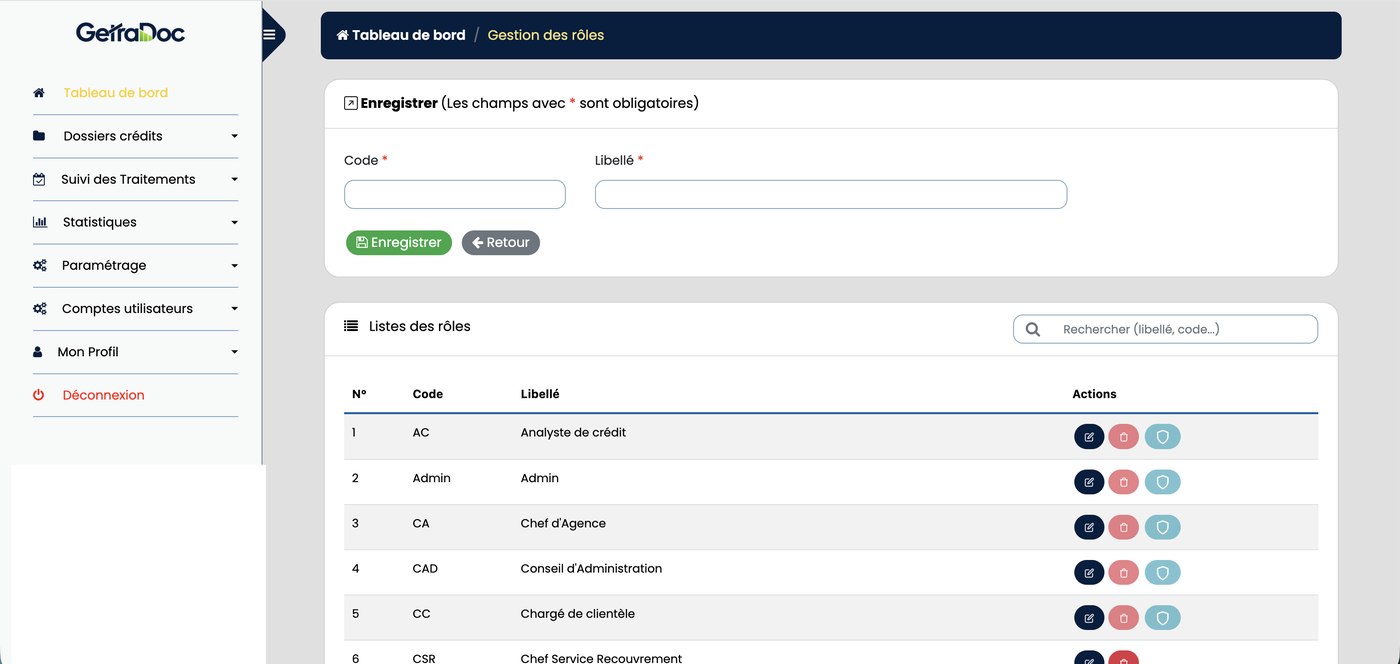Focus the Libellé input field
1400x664 pixels.
[x=831, y=194]
